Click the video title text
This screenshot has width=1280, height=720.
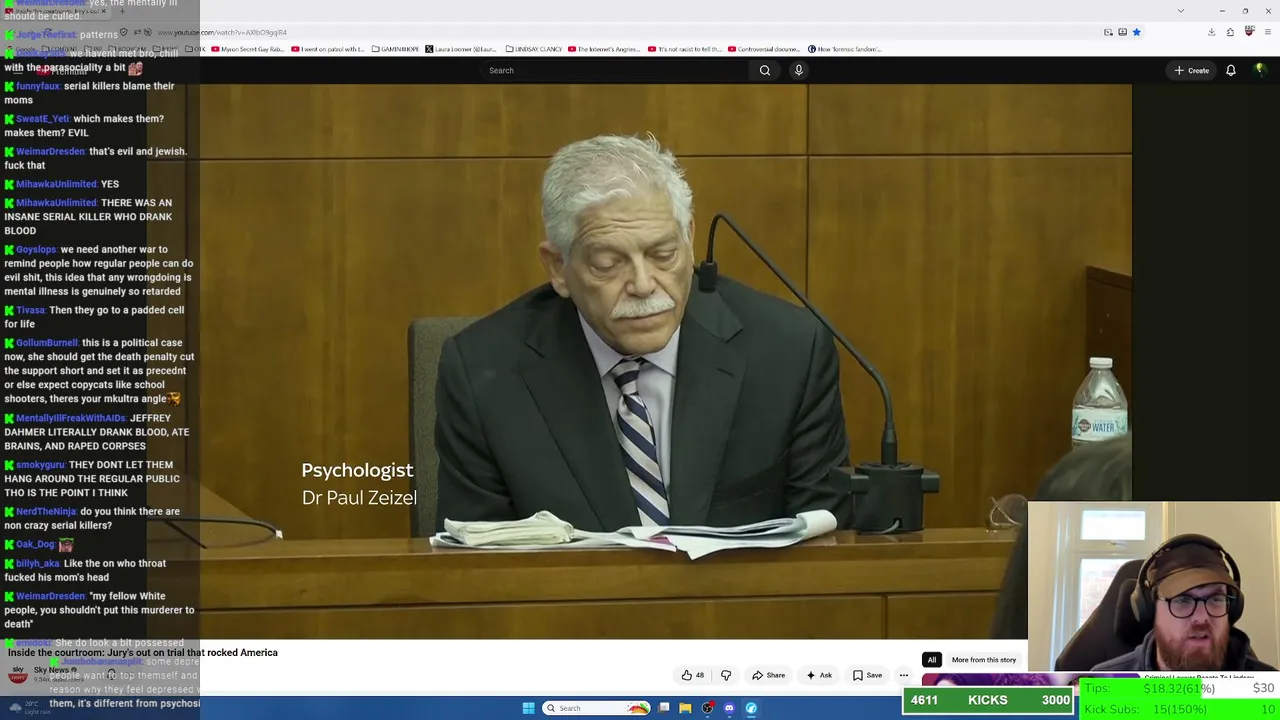143,653
